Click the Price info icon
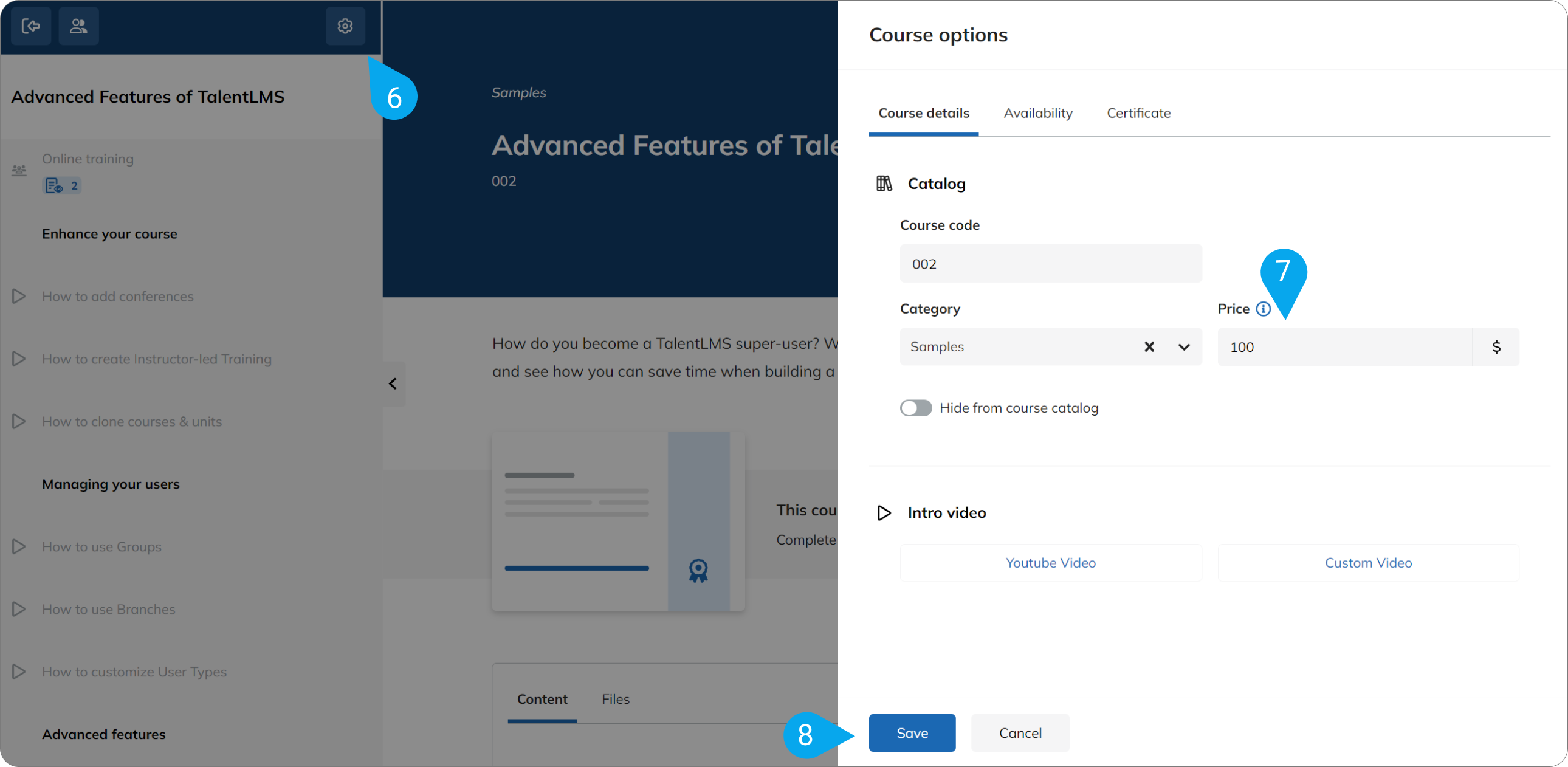This screenshot has width=1568, height=767. click(1264, 309)
